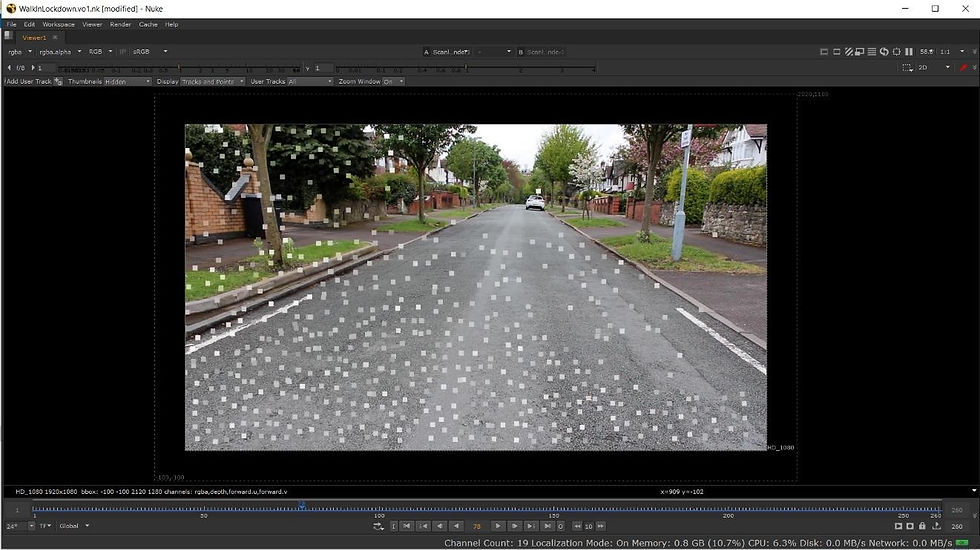The height and width of the screenshot is (550, 980).
Task: Open the rgba.alpha channel dropdown
Action: coord(60,52)
